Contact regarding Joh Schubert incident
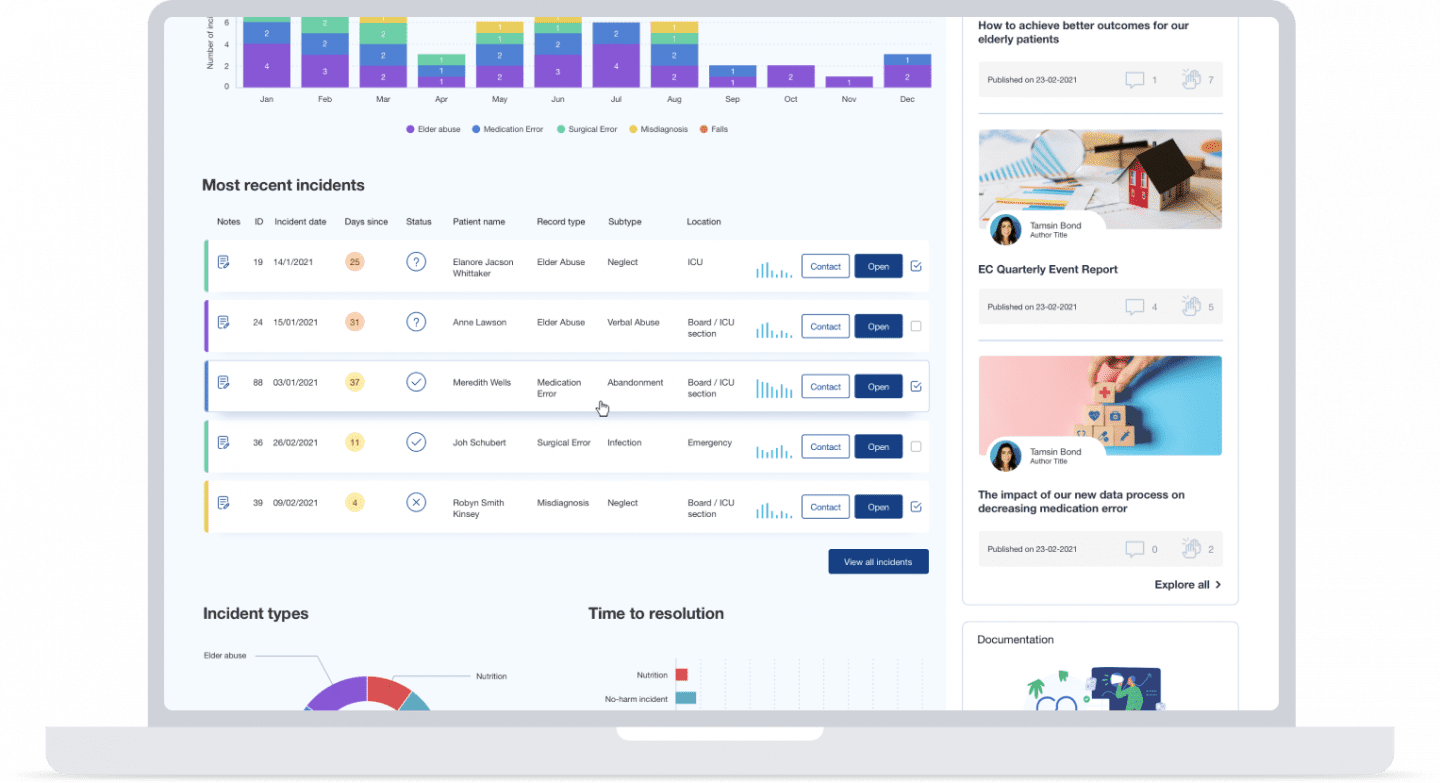 pos(825,446)
